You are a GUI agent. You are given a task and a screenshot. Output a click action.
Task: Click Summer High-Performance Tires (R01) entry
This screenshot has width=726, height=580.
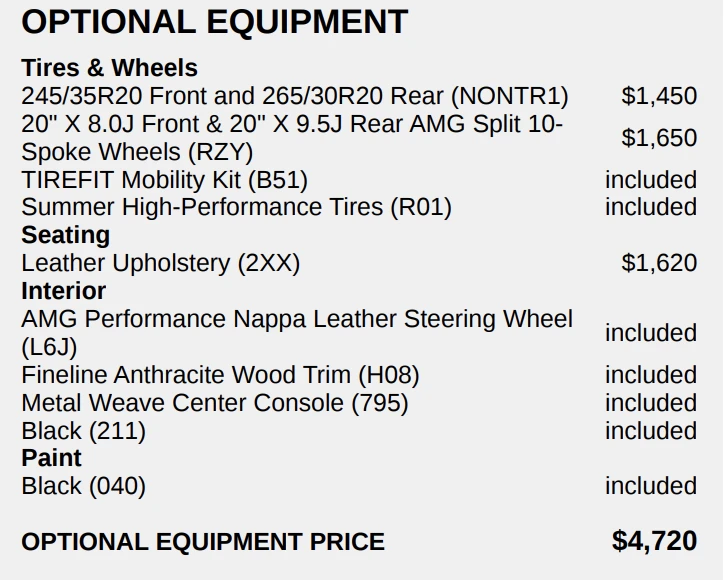coord(236,207)
